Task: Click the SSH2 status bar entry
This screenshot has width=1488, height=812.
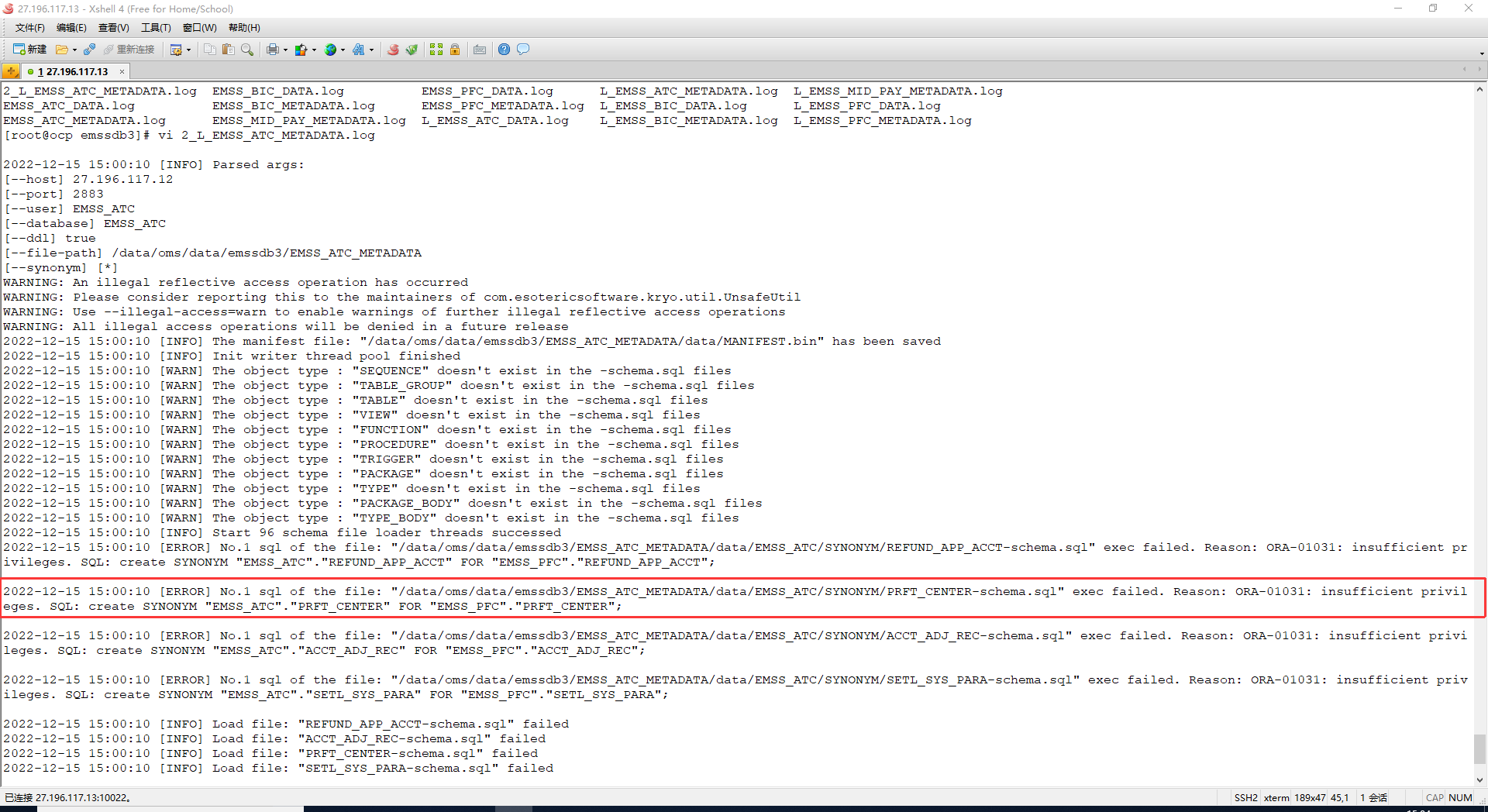Action: click(1246, 797)
